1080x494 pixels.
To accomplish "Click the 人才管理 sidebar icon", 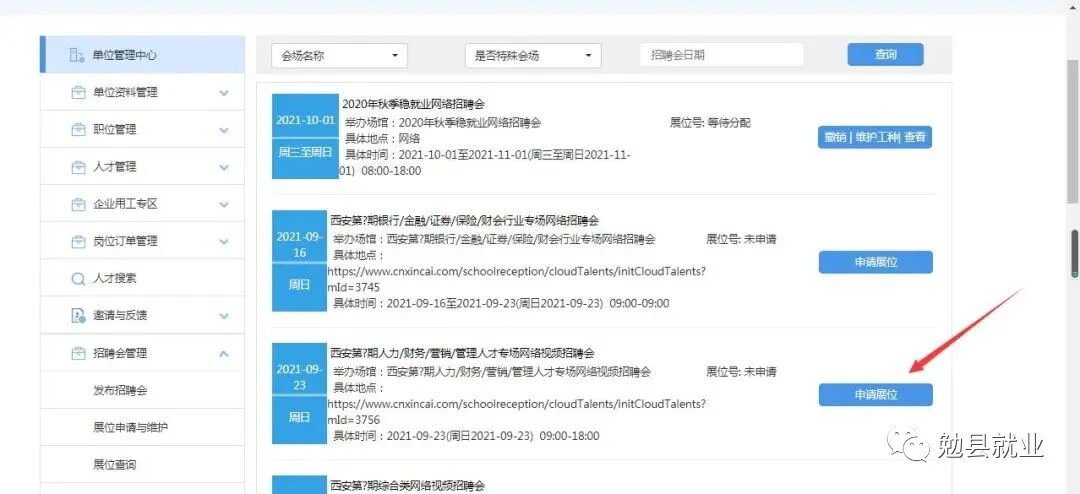I will coord(77,166).
